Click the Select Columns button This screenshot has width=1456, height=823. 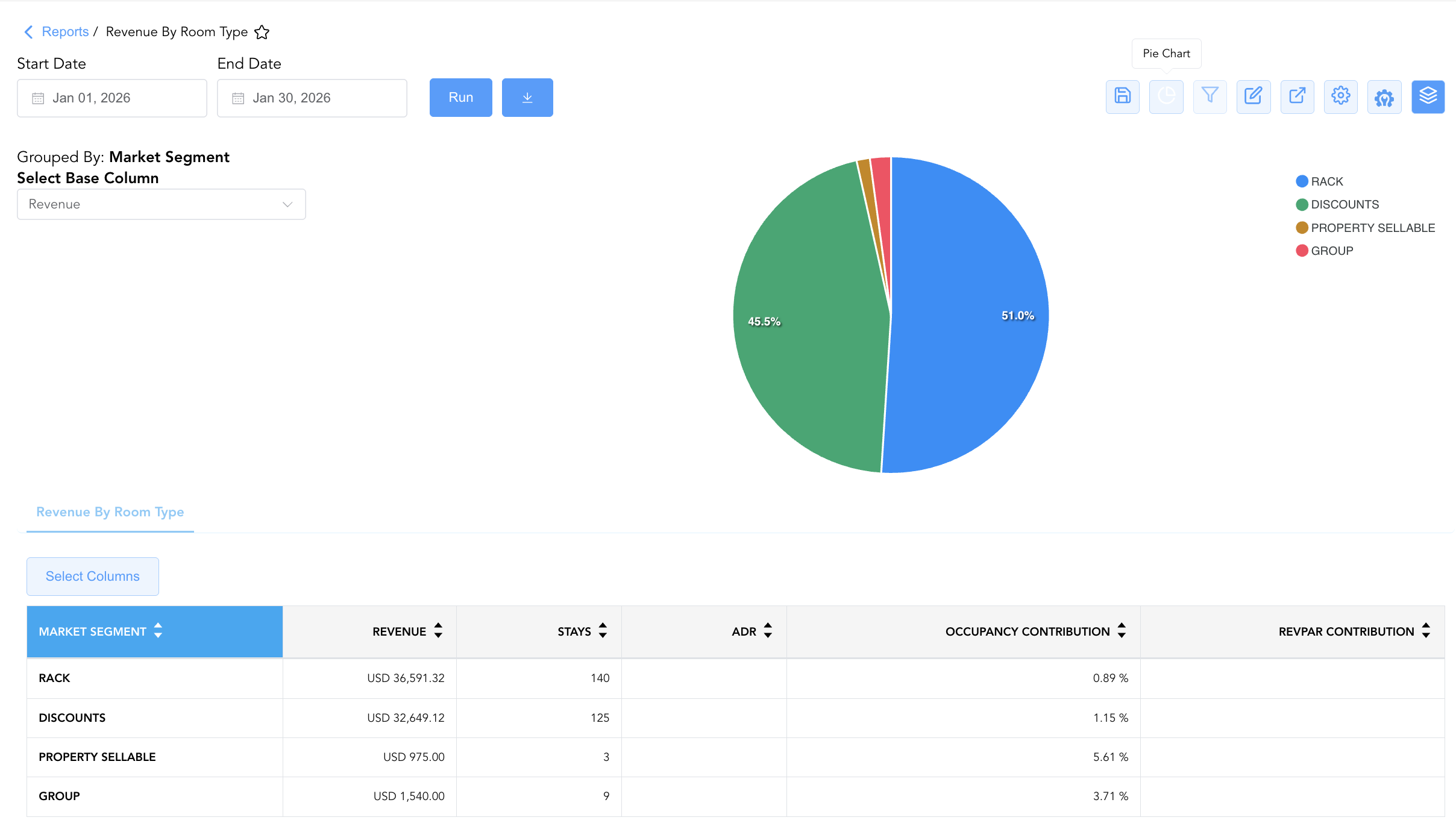93,577
